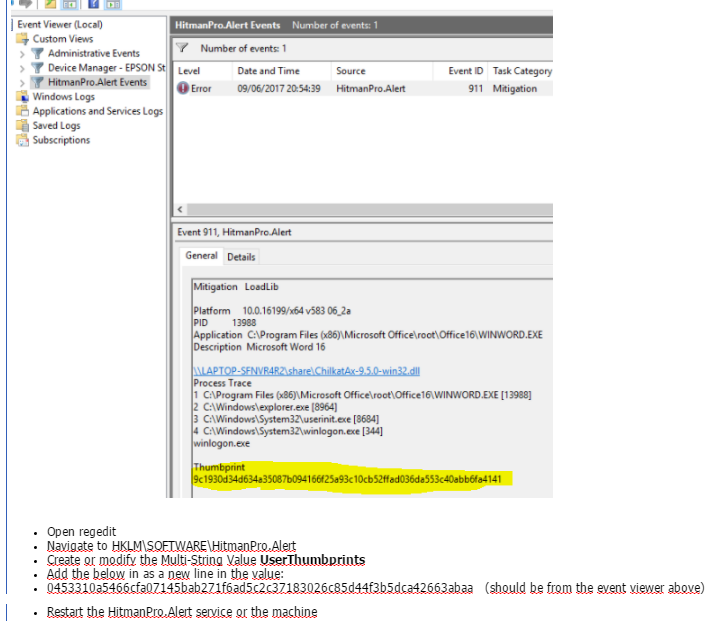Screen dimensions: 720x621
Task: Click the winlogon.exe [344] process trace line
Action: tap(288, 431)
